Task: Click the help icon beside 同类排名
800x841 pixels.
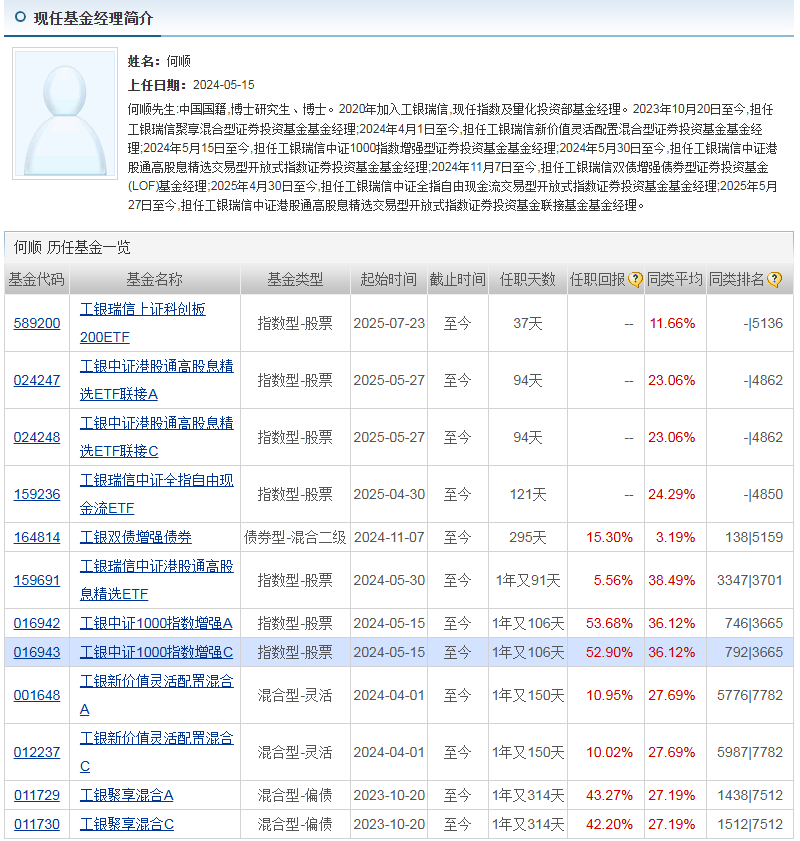Action: [x=774, y=279]
